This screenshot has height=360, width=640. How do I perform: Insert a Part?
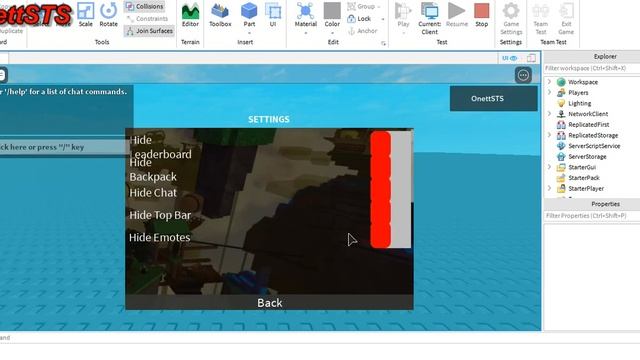pyautogui.click(x=249, y=15)
